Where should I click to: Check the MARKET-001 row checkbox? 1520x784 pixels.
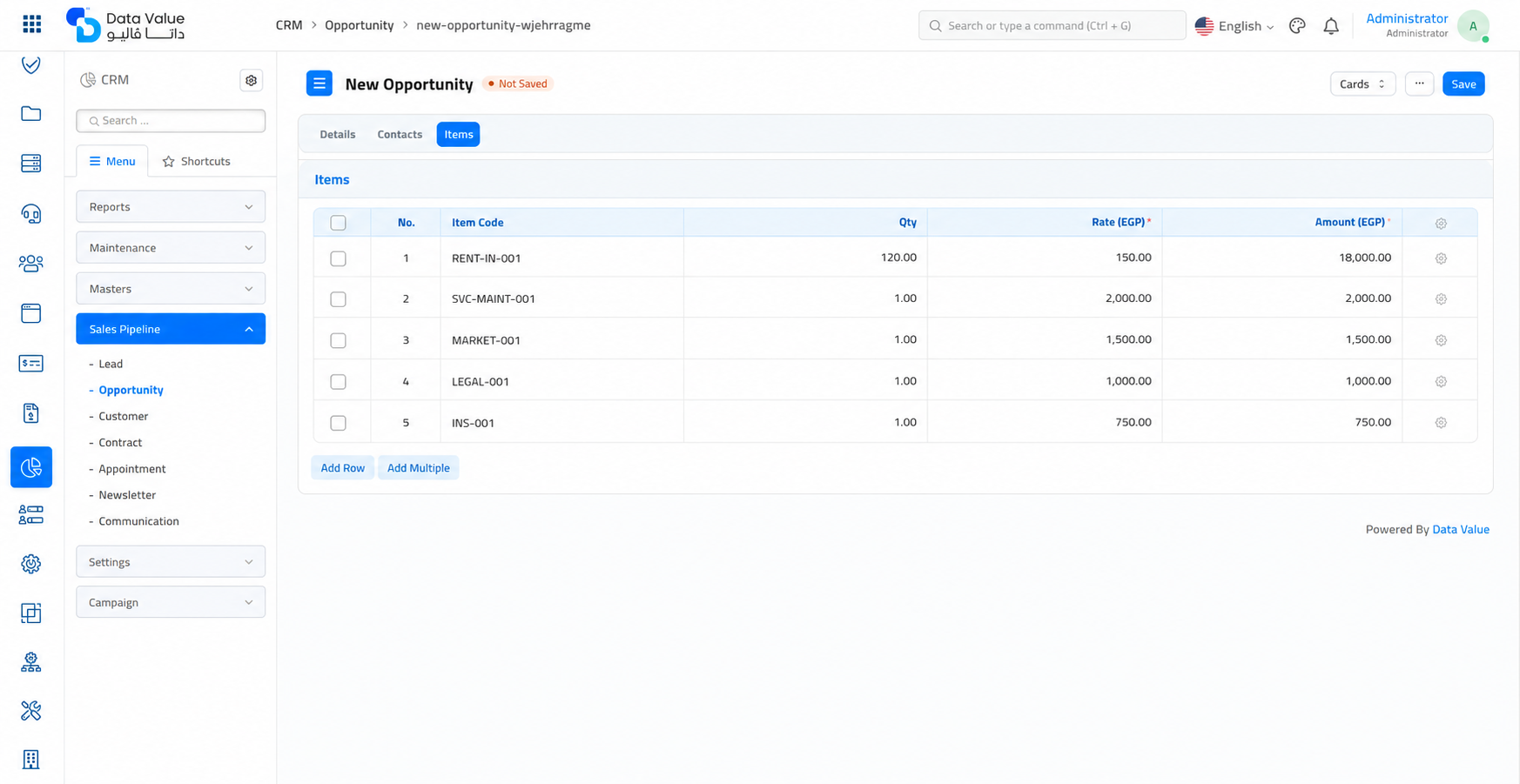[339, 340]
